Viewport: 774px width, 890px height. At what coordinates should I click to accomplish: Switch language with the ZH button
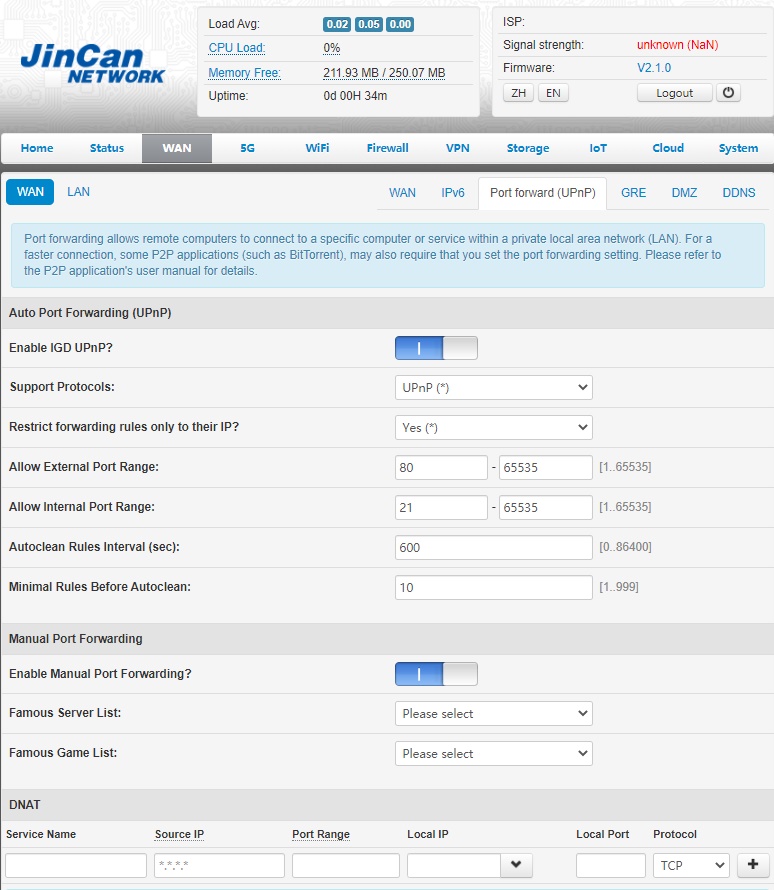click(517, 93)
